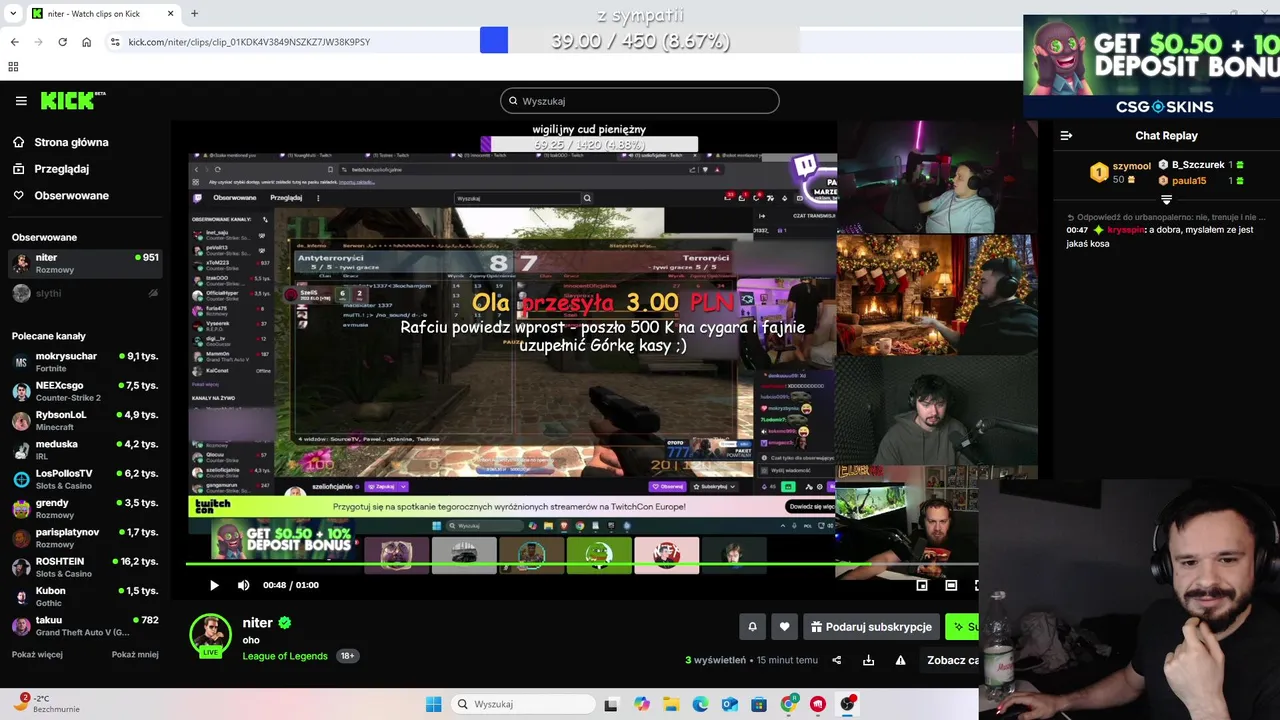
Task: Open recommended channel parisplatynov
Action: click(85, 538)
